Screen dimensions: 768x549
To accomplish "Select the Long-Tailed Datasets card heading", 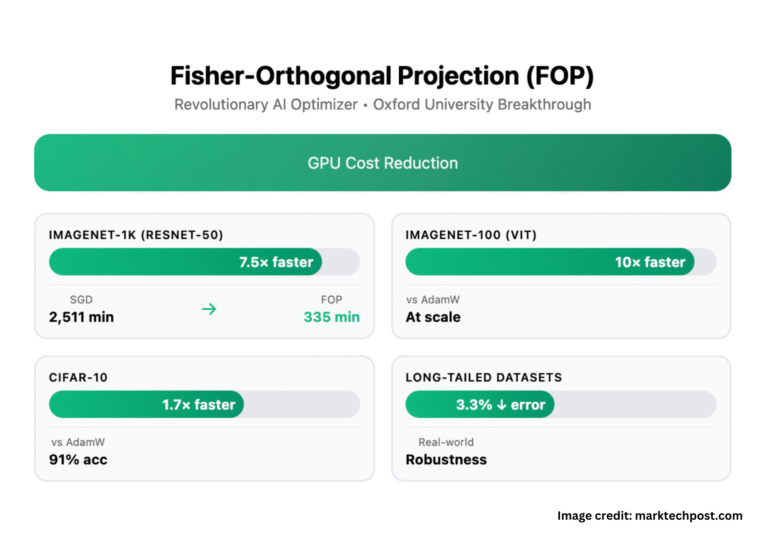I will pyautogui.click(x=484, y=377).
